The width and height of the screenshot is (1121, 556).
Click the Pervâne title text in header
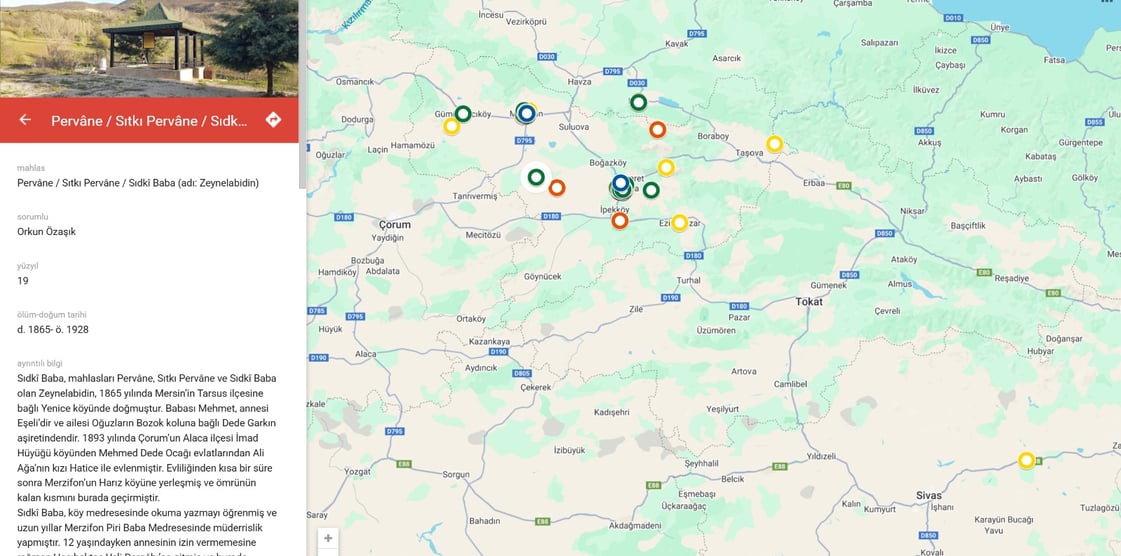tap(149, 120)
